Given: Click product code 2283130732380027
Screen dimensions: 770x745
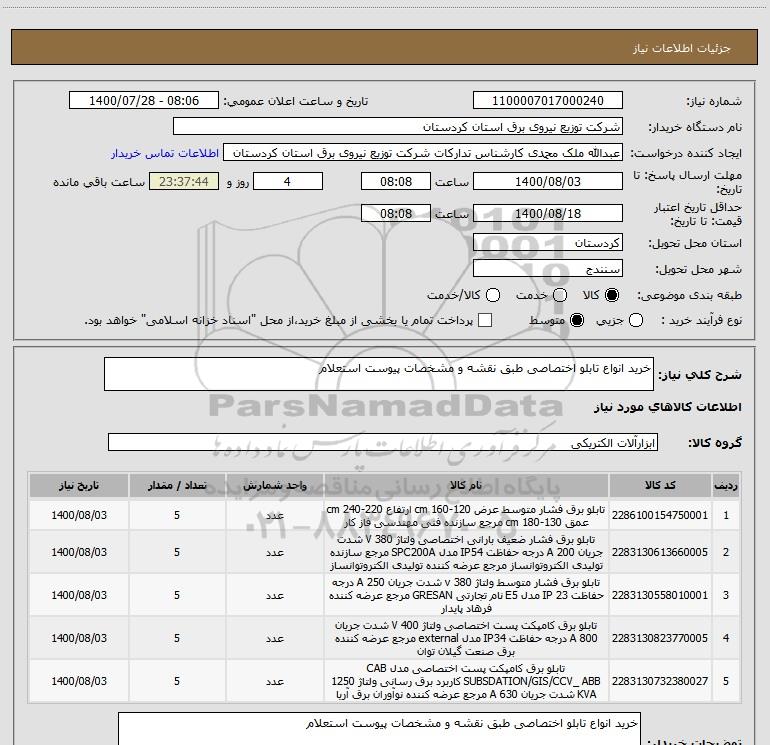Looking at the screenshot, I should click(660, 681).
